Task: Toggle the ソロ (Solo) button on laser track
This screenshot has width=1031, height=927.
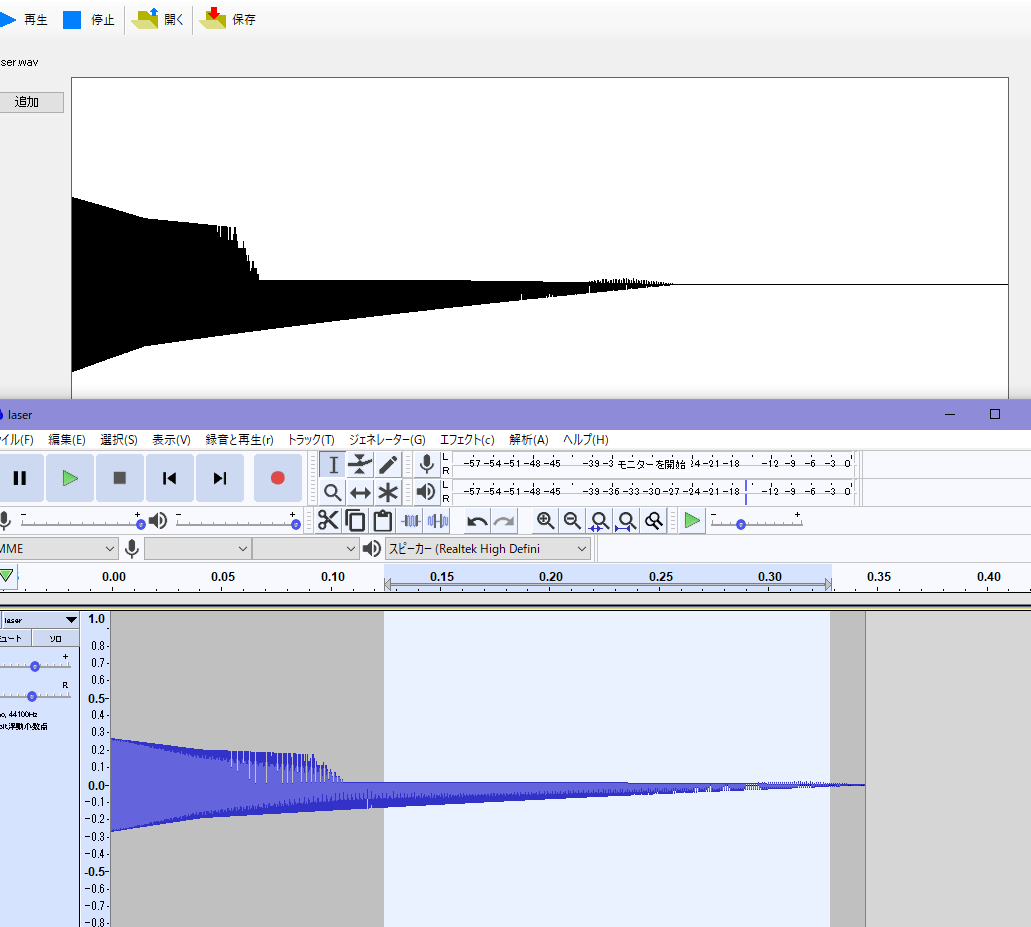Action: click(55, 638)
